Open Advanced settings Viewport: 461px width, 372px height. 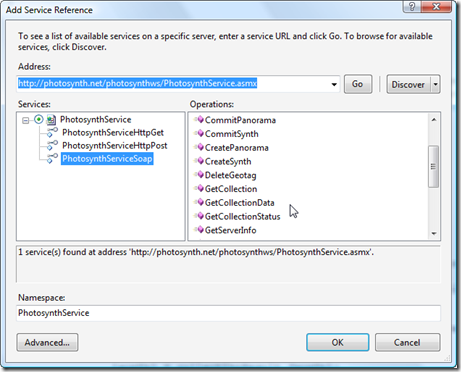point(47,342)
